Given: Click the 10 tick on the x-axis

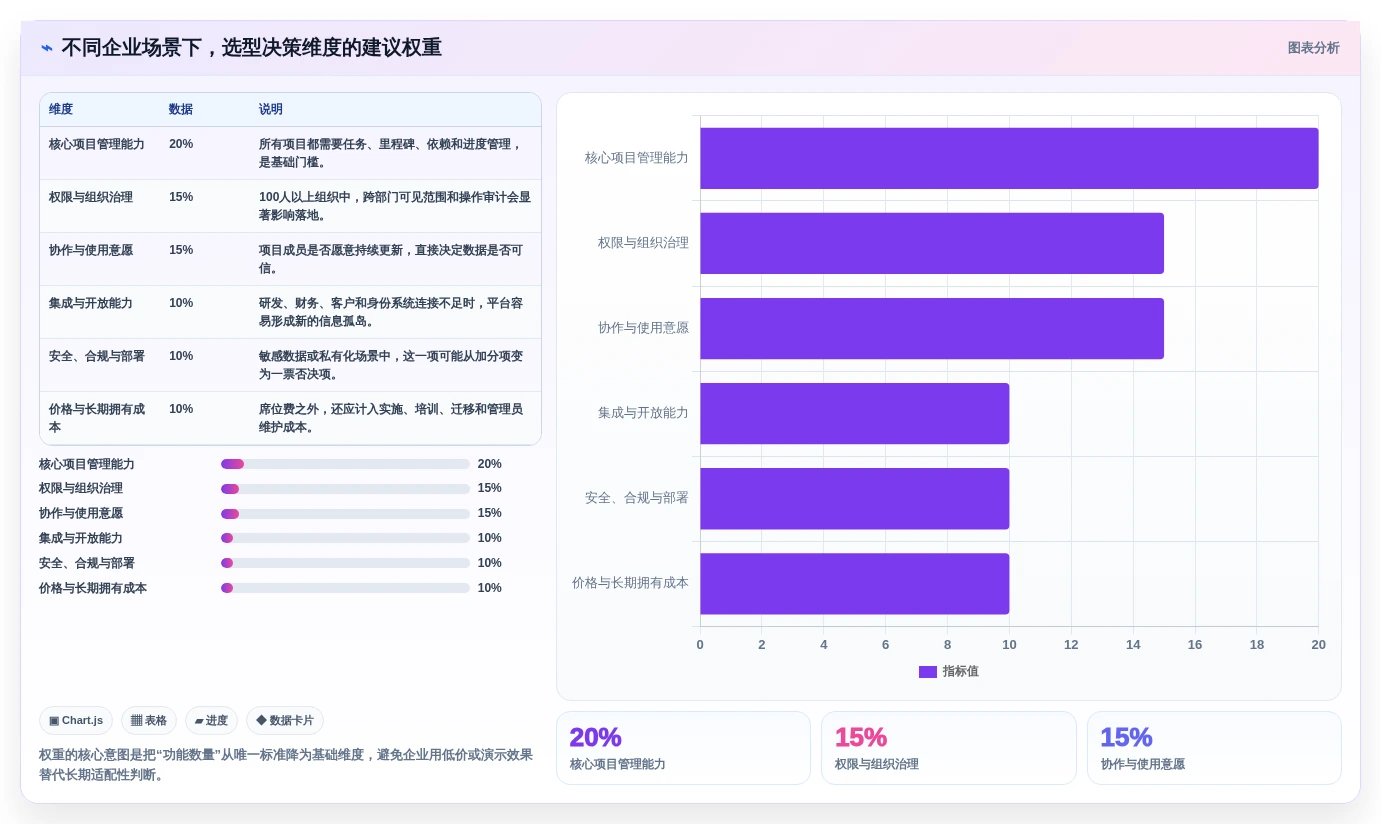Looking at the screenshot, I should click(1009, 645).
